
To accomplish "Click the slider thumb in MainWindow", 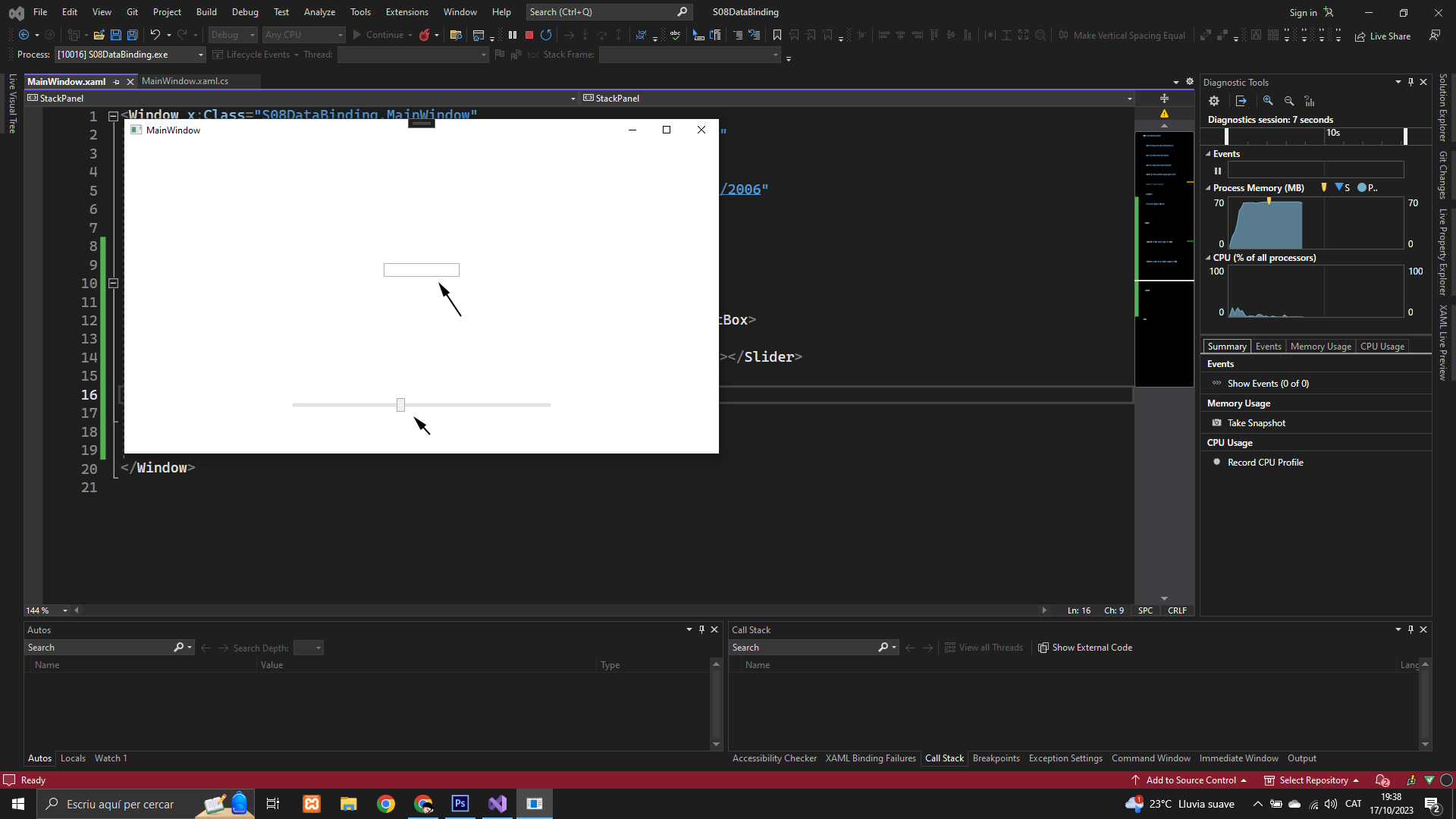I will [400, 405].
